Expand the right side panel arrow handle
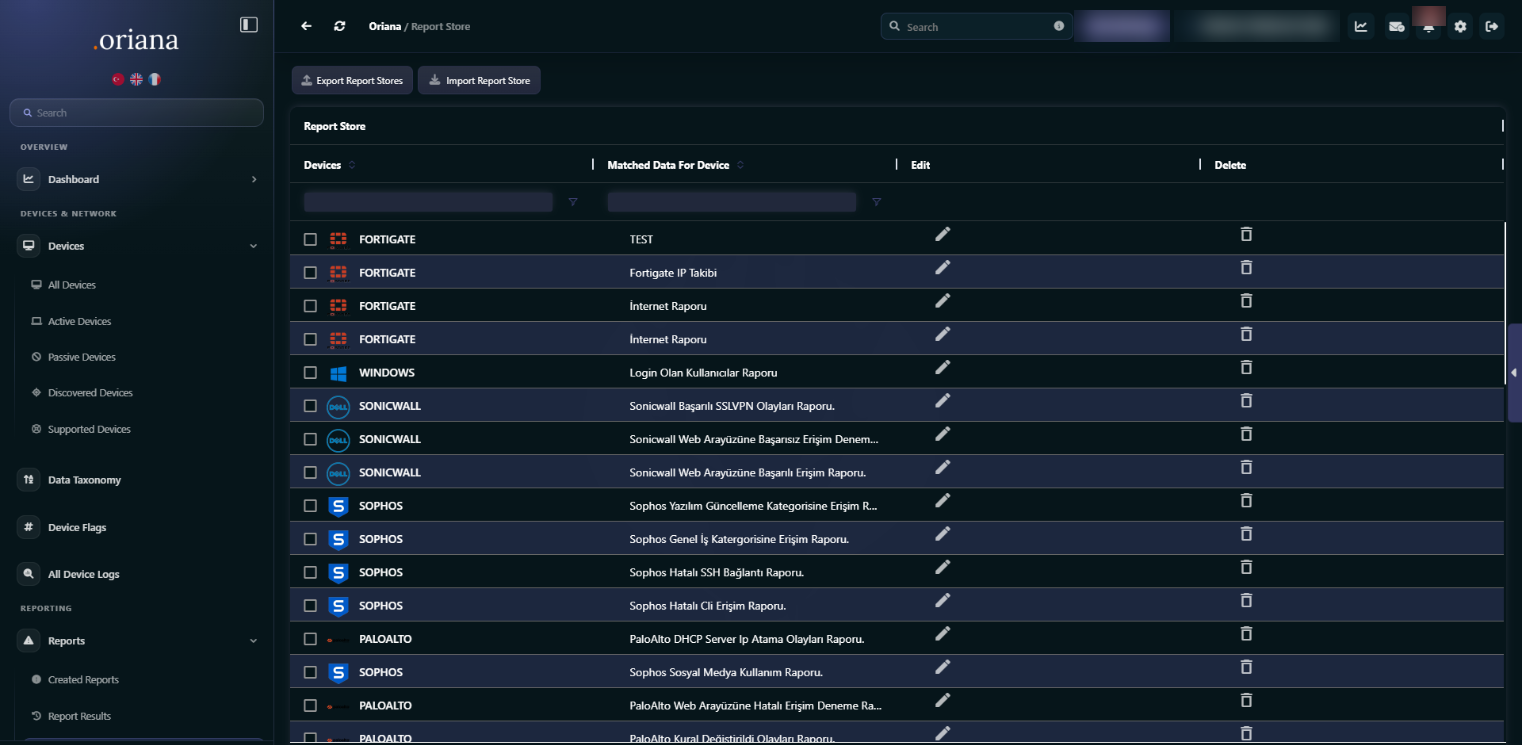The height and width of the screenshot is (745, 1522). [1514, 373]
